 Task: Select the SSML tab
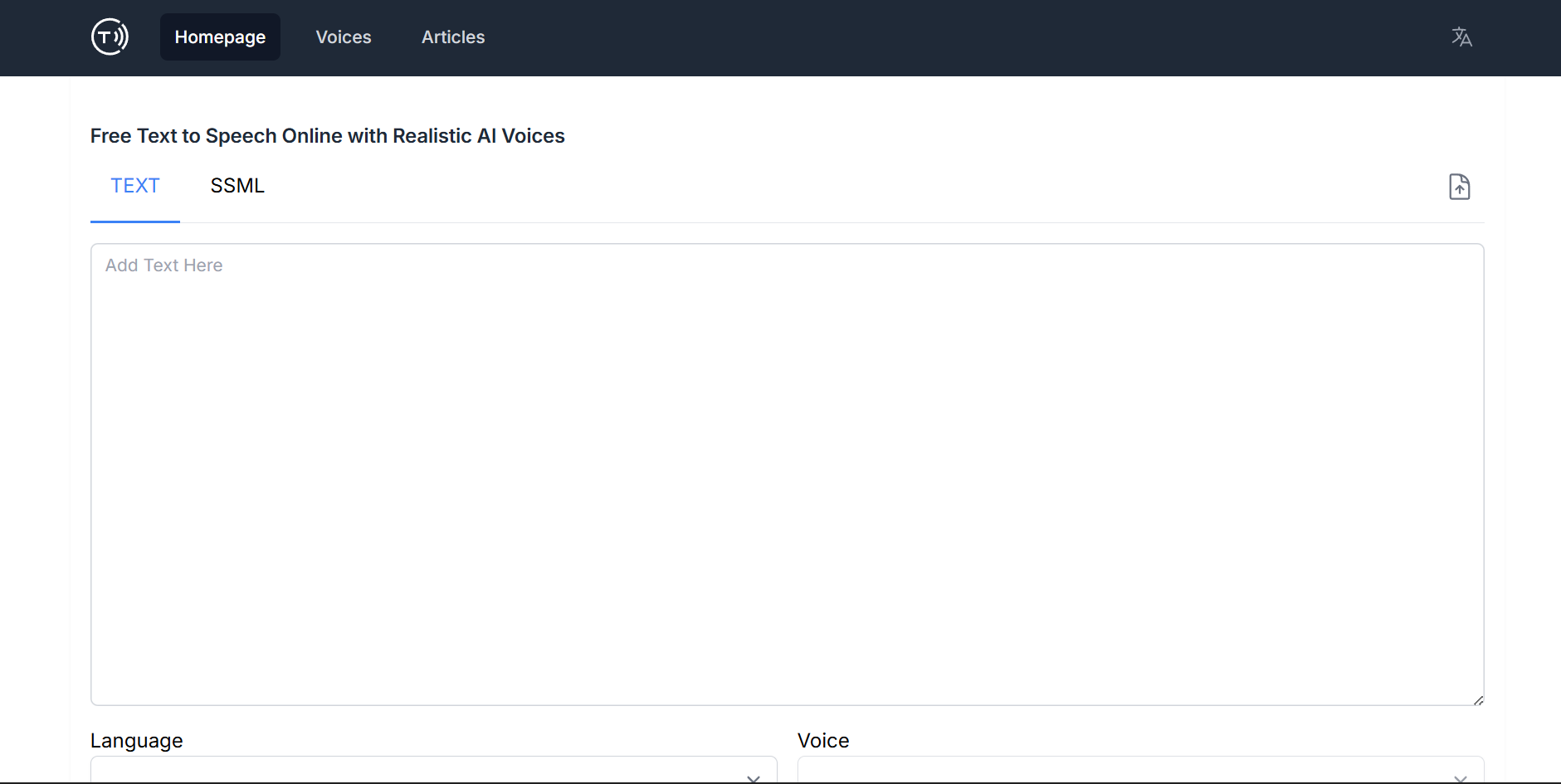pos(237,186)
